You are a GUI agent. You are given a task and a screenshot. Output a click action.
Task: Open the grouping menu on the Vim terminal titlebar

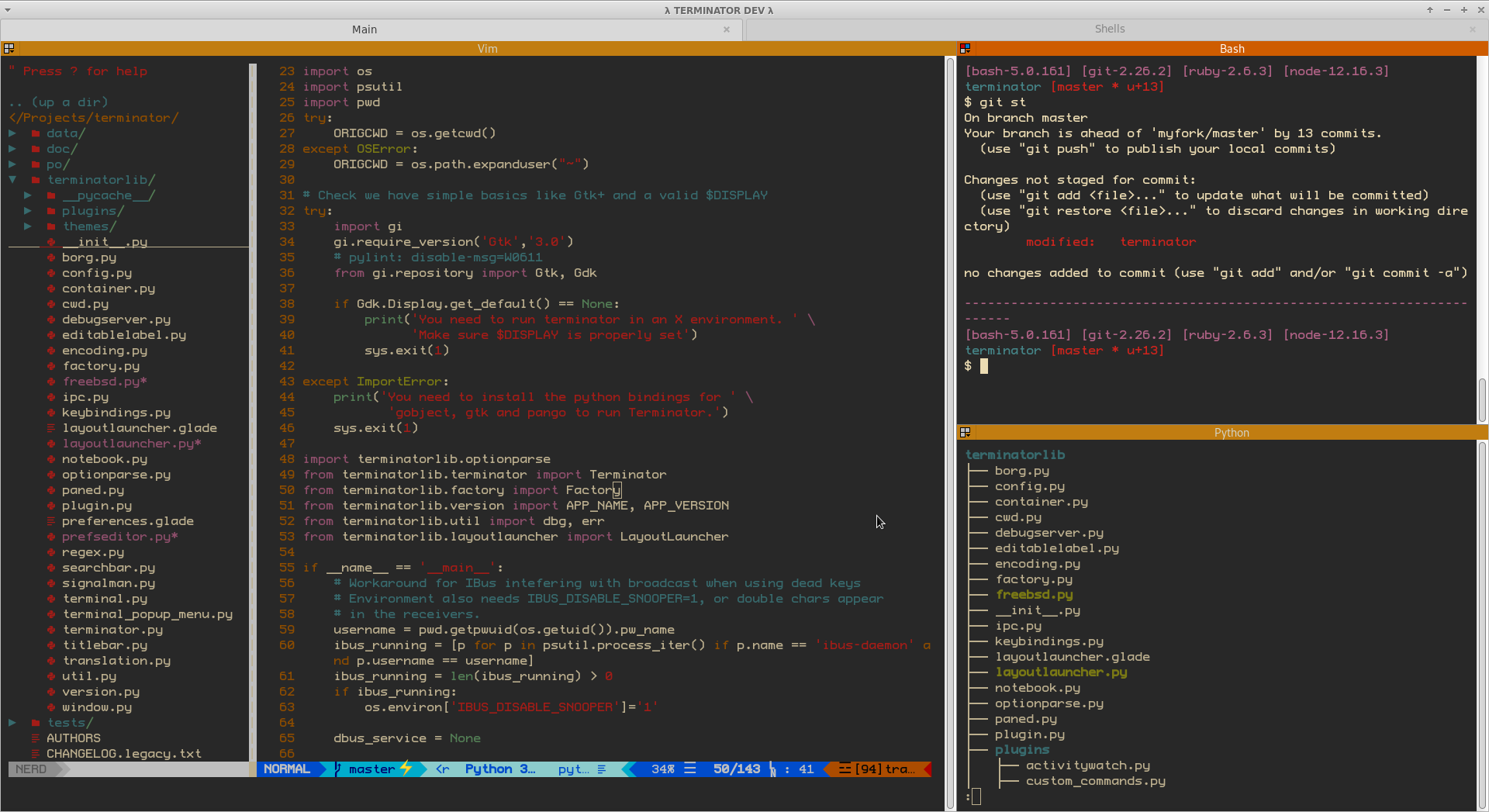[x=9, y=48]
